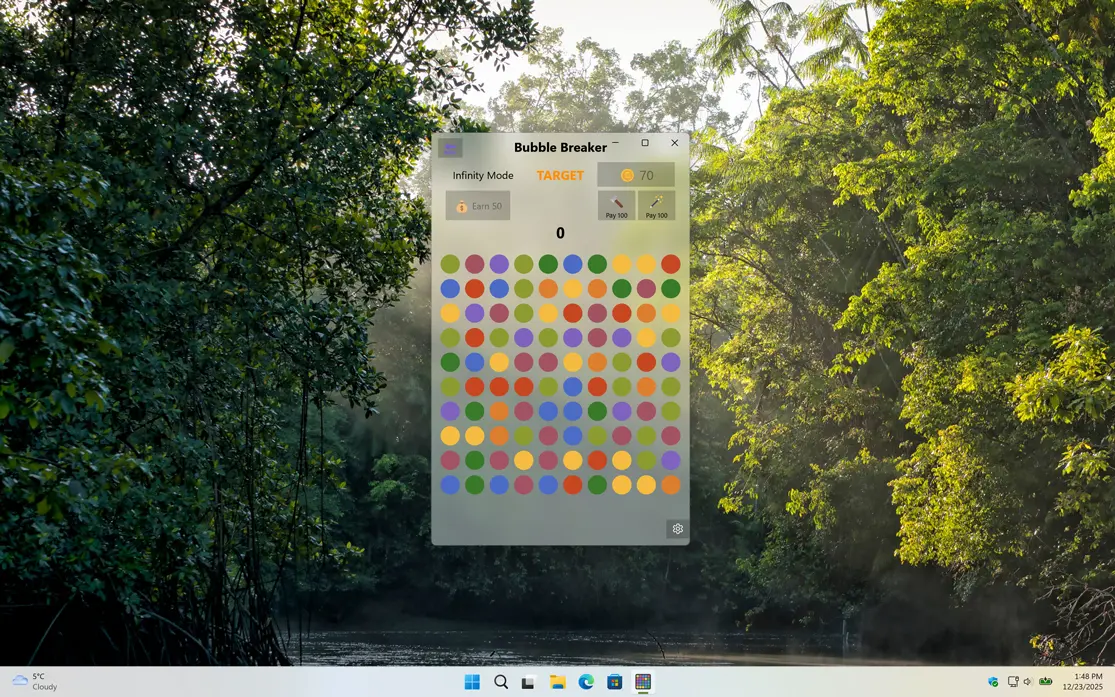Open game settings via the gear icon
1115x697 pixels.
coord(677,529)
